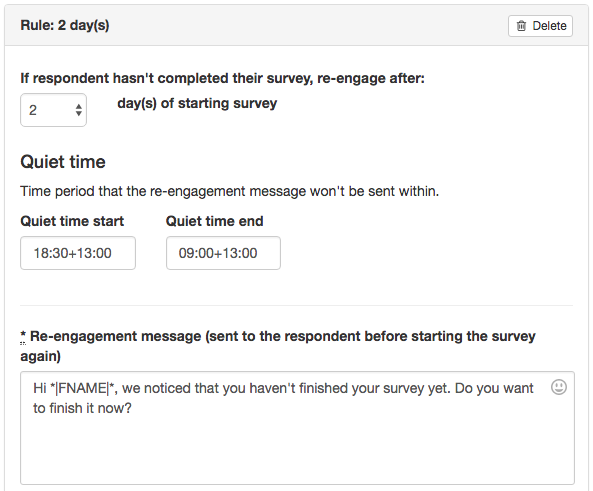Click the quiet time description sentence
Screen dimensions: 593x491
point(230,191)
